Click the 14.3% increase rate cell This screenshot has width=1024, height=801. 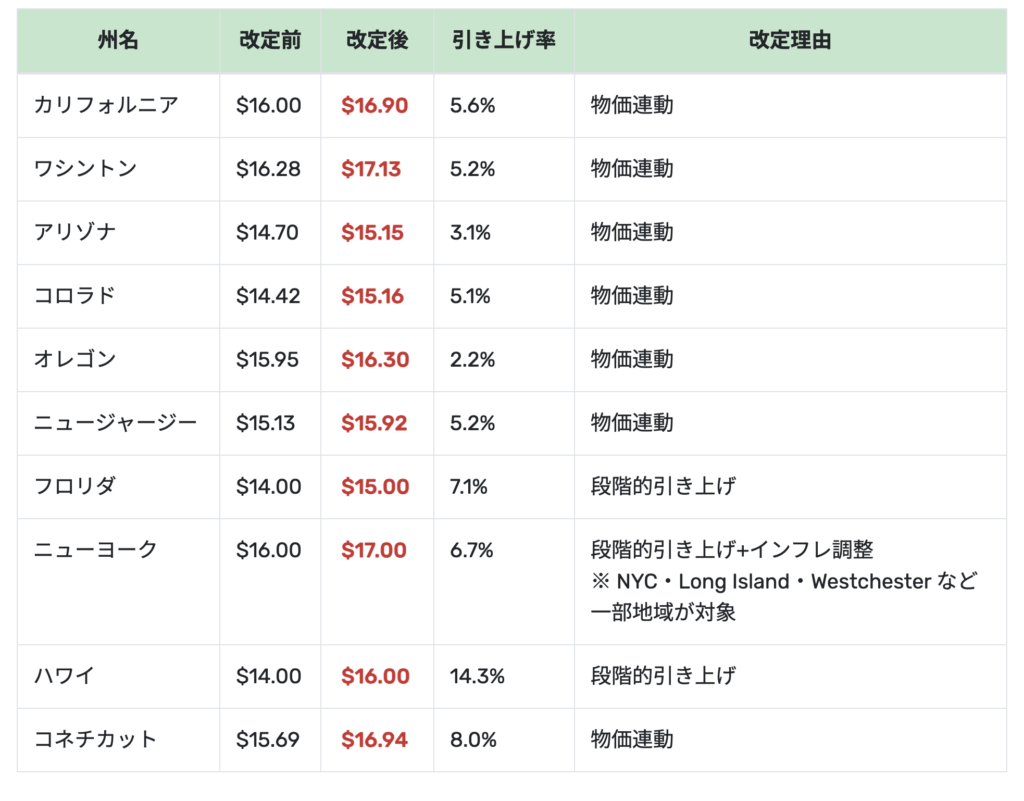click(x=477, y=676)
